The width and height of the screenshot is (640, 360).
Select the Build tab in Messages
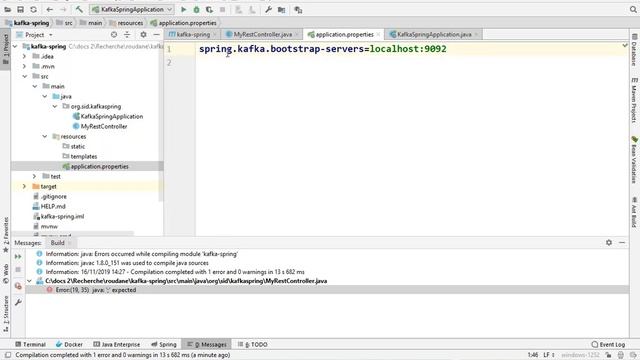coord(57,243)
